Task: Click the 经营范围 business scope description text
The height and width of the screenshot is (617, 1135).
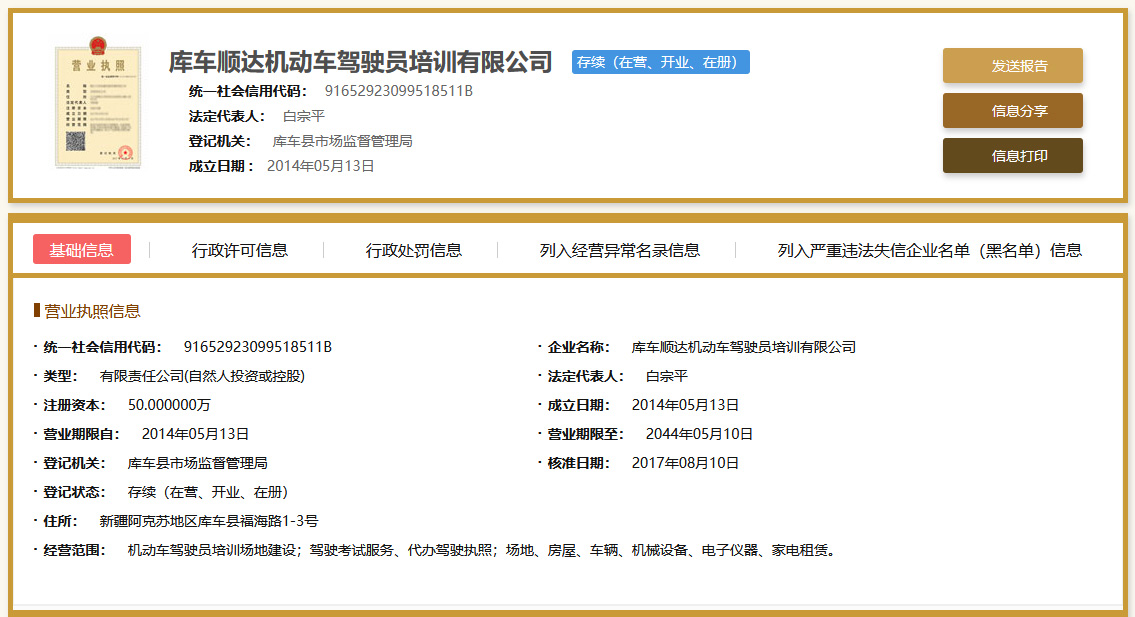Action: 481,550
